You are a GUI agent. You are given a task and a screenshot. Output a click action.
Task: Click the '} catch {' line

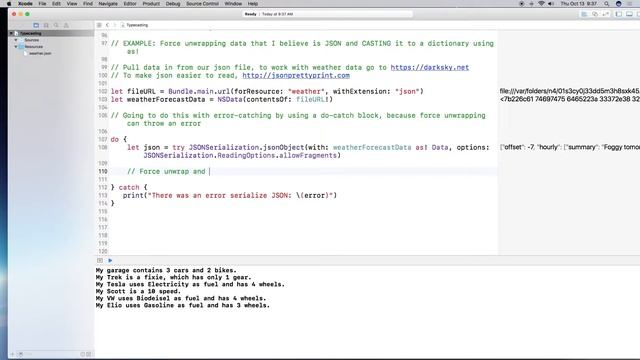(129, 187)
